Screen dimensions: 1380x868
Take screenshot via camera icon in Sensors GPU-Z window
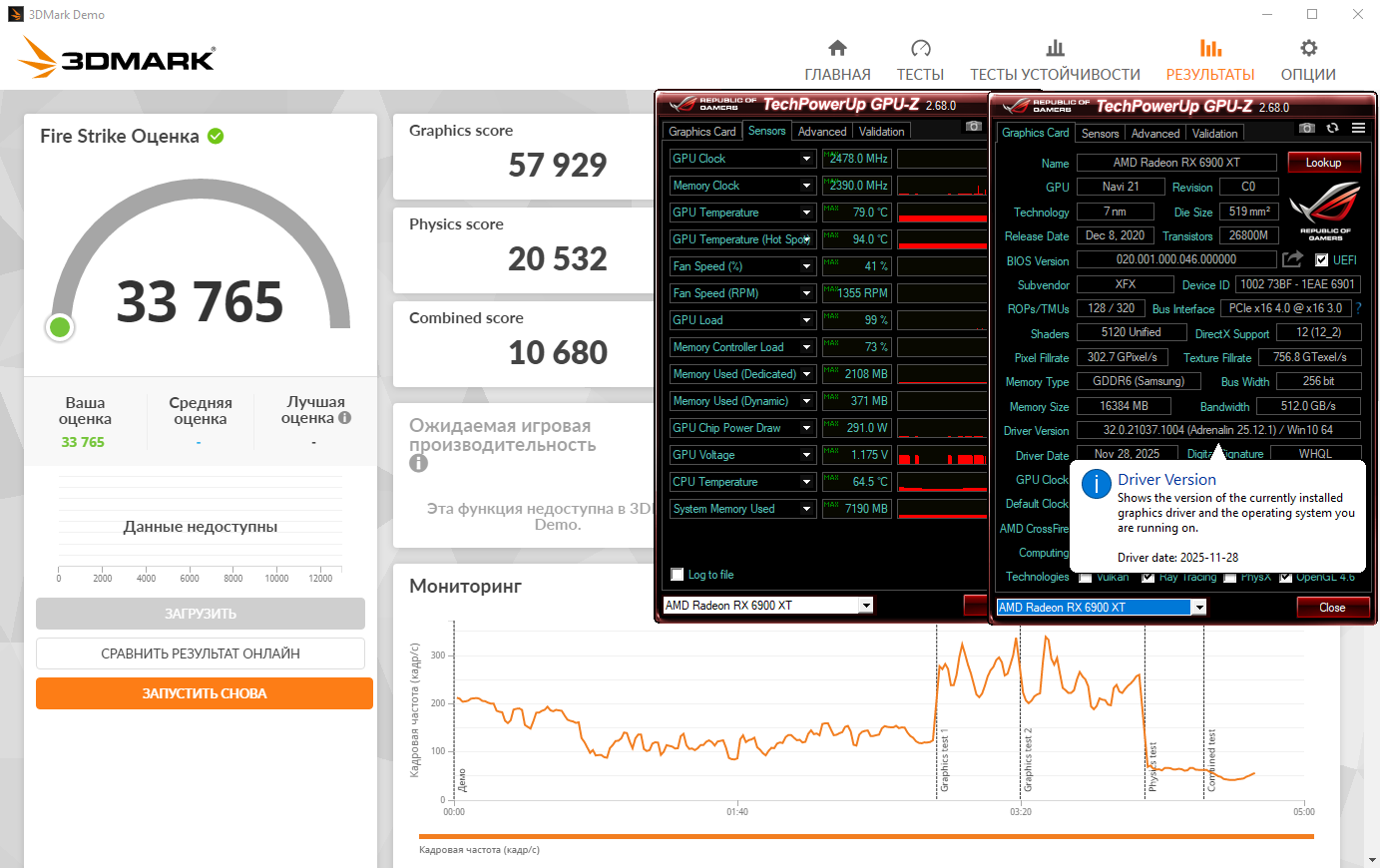(974, 127)
